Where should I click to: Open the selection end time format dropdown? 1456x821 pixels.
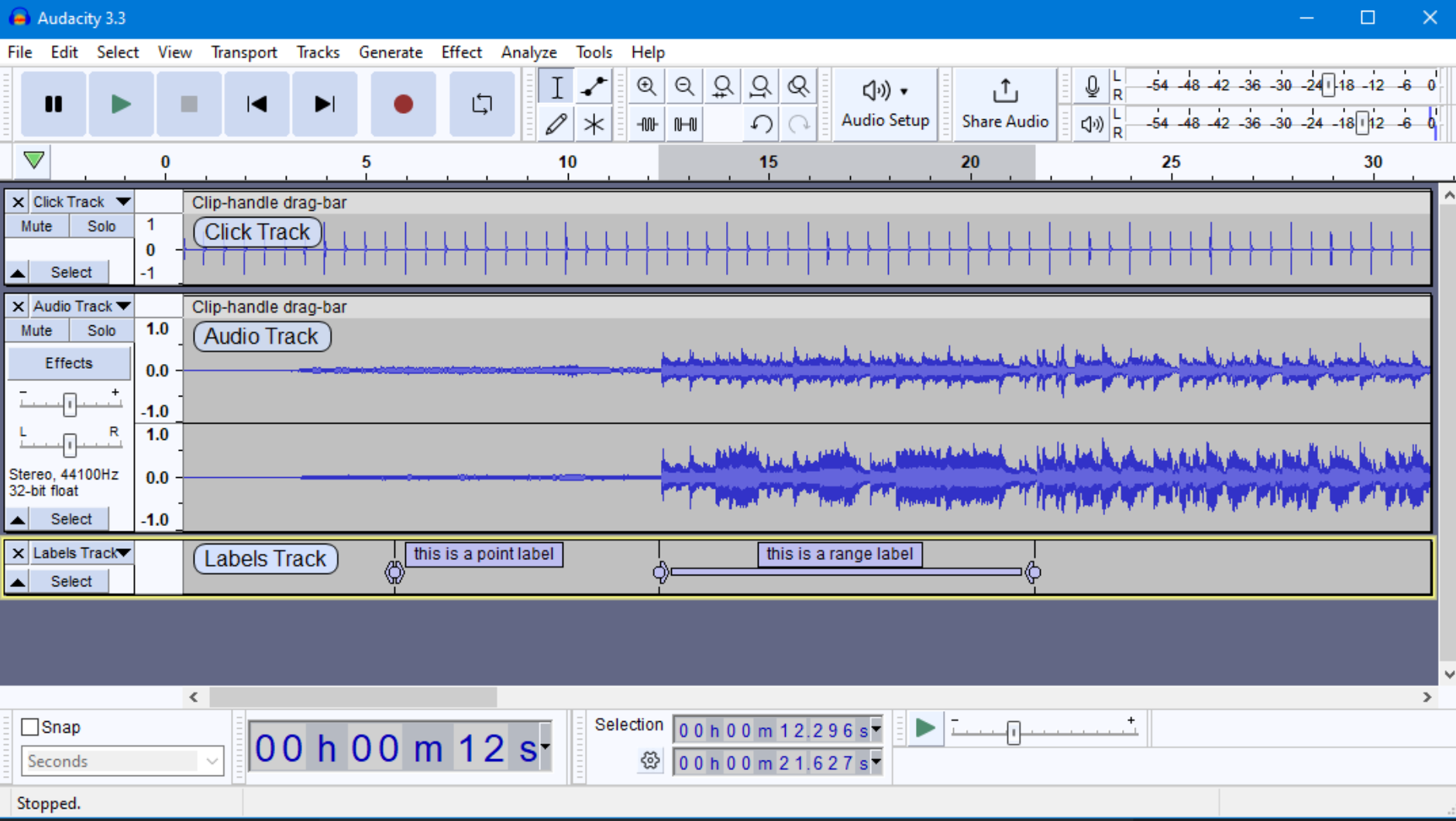click(875, 762)
